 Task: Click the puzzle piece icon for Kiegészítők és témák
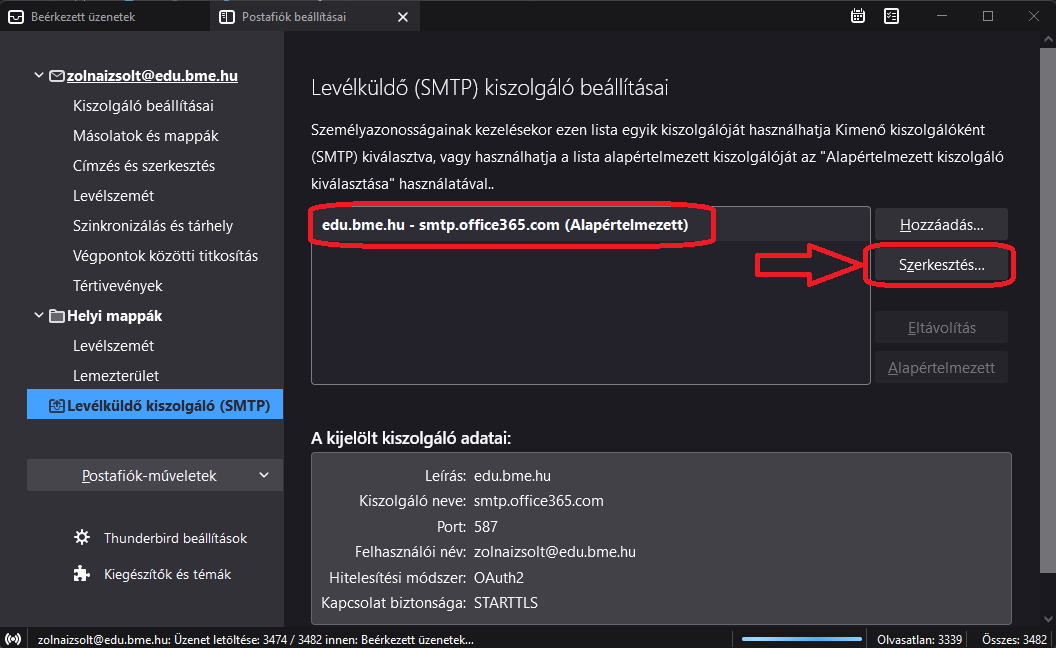[x=81, y=574]
